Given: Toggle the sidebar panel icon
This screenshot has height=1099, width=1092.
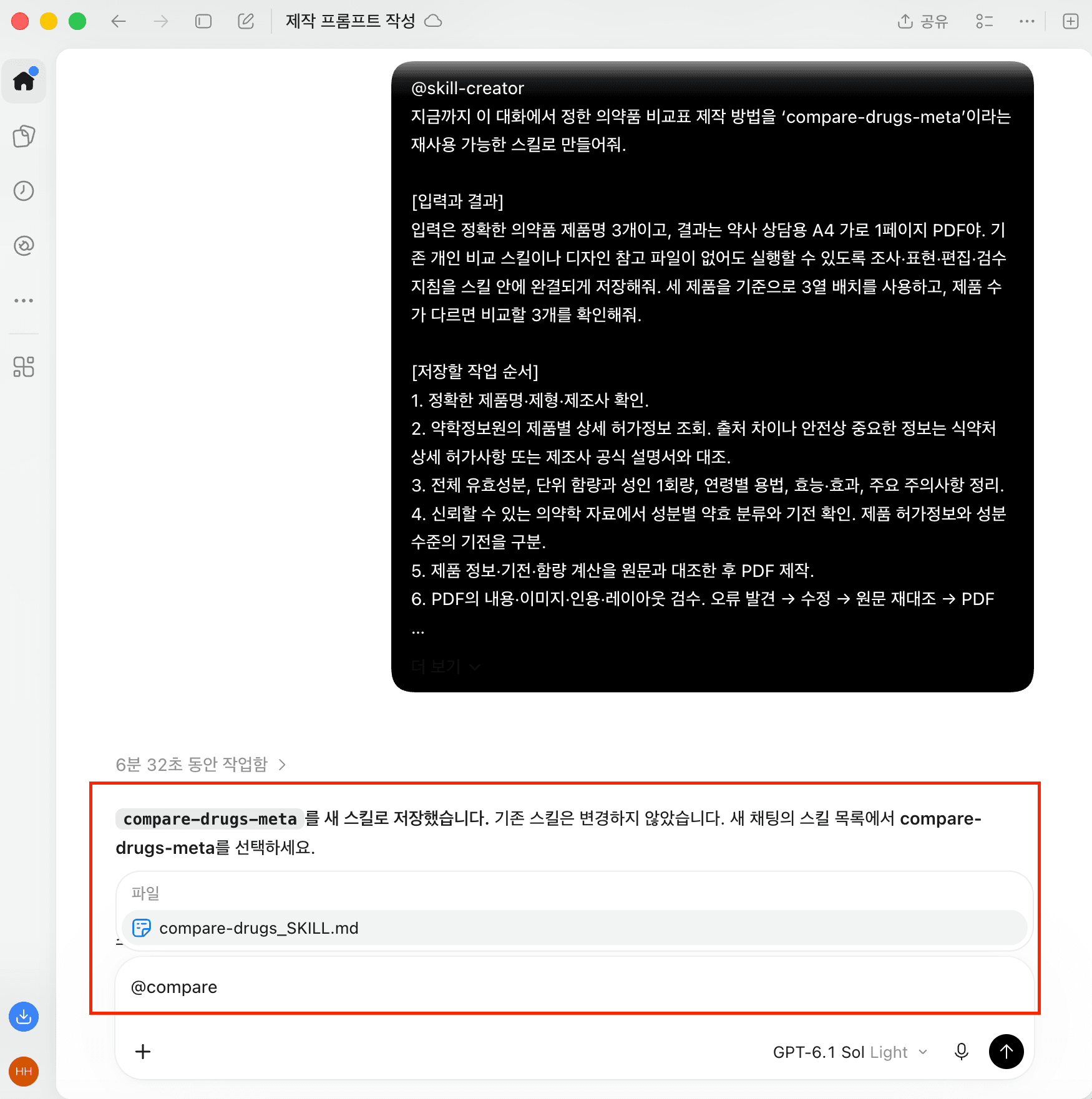Looking at the screenshot, I should click(203, 21).
